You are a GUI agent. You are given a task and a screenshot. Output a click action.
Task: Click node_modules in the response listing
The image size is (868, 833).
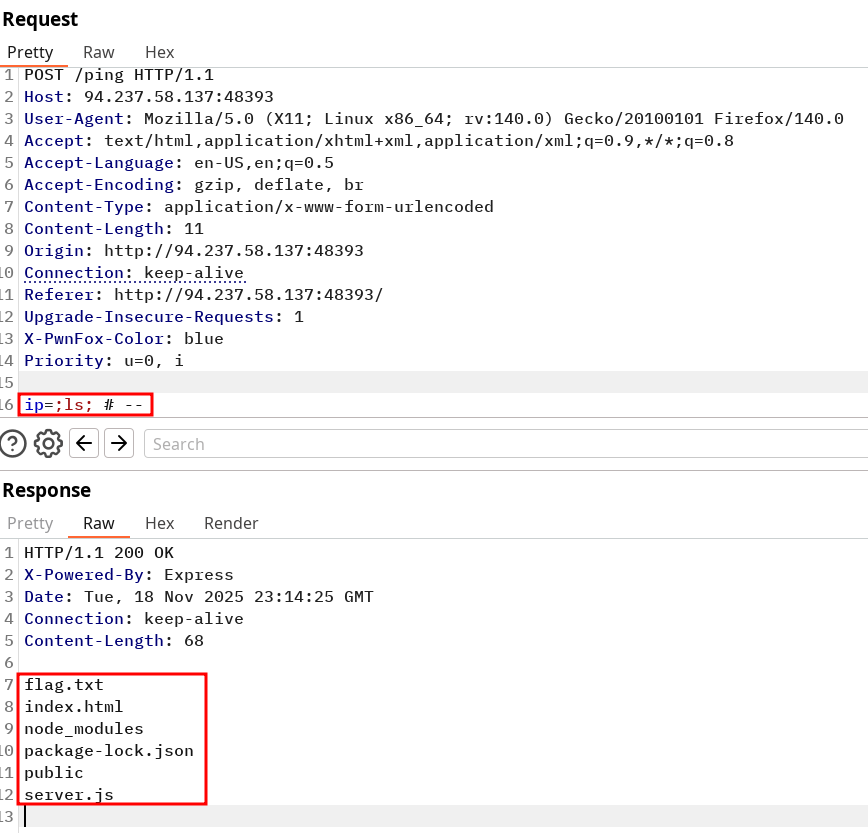pos(84,729)
